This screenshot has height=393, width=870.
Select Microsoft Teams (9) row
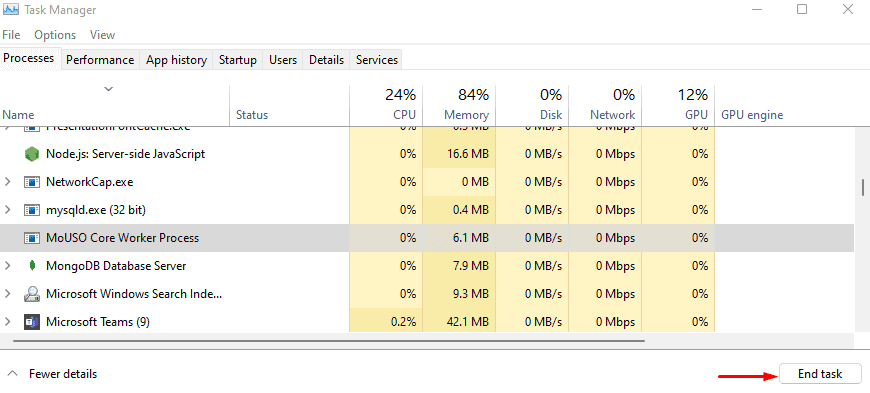click(x=427, y=321)
